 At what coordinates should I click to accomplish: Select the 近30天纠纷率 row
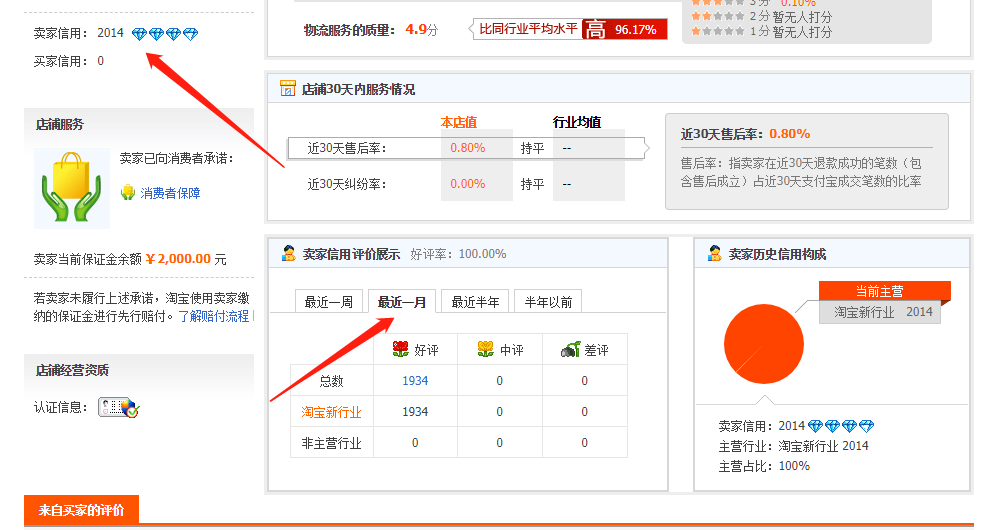pyautogui.click(x=466, y=184)
